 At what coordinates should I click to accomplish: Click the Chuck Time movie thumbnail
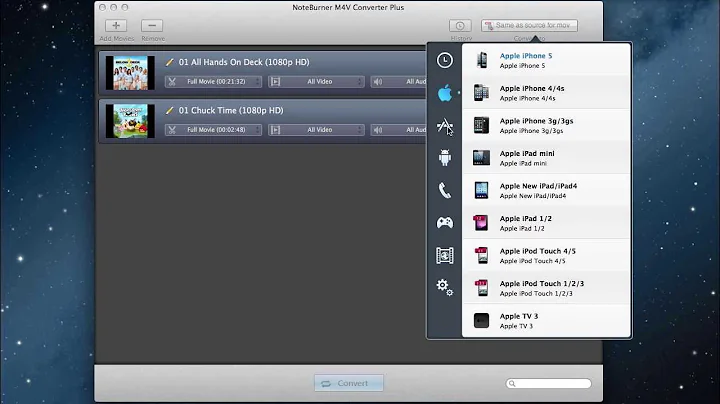(x=130, y=121)
